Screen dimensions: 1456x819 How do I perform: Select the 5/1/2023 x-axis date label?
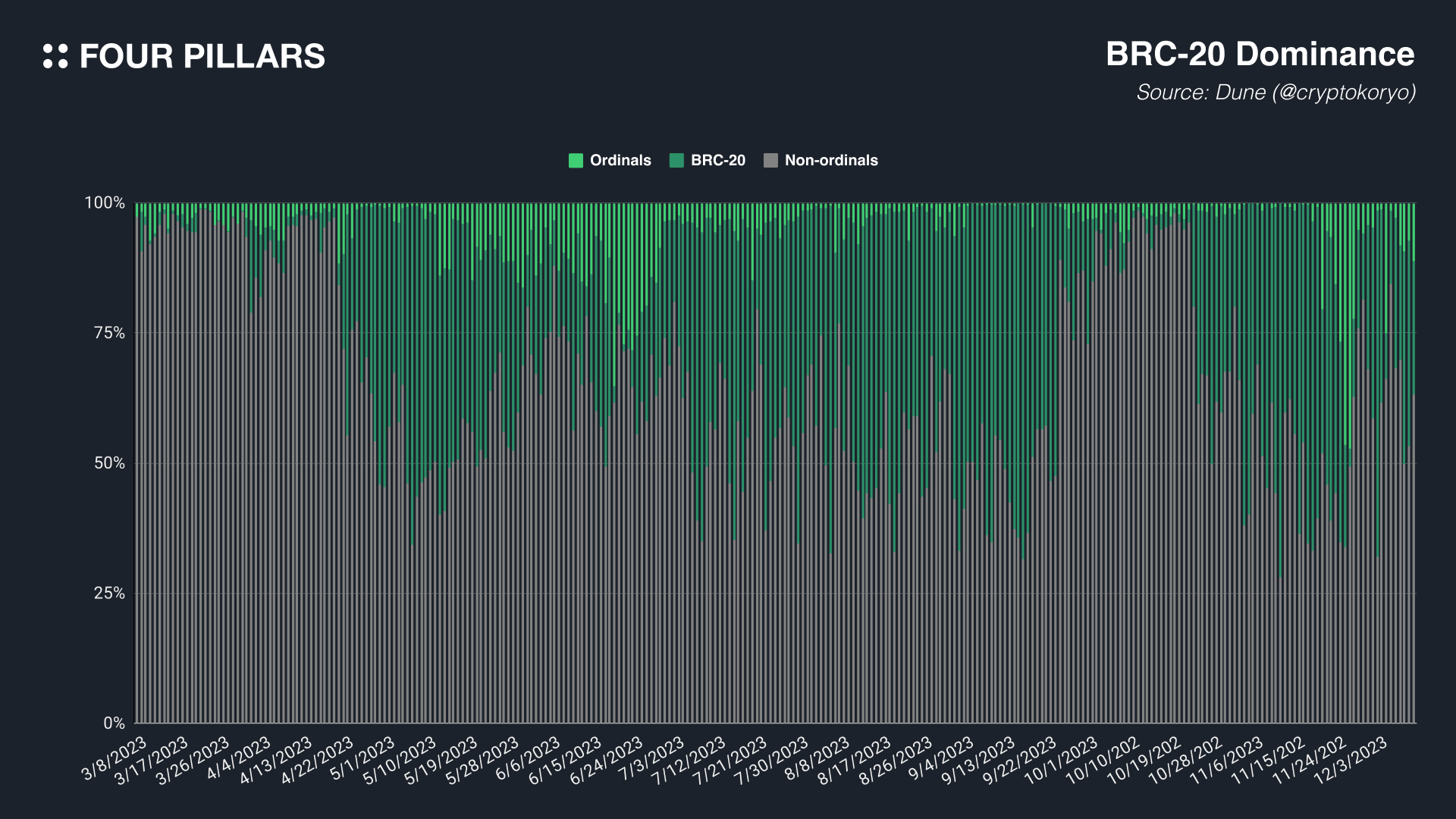point(364,758)
